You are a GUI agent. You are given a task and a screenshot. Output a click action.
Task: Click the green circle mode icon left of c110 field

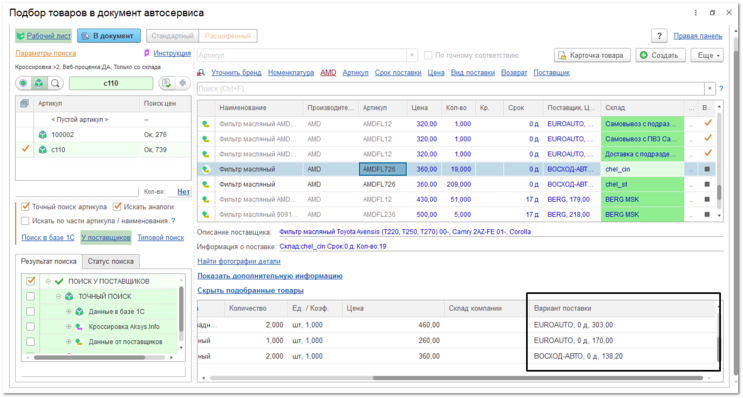point(23,83)
